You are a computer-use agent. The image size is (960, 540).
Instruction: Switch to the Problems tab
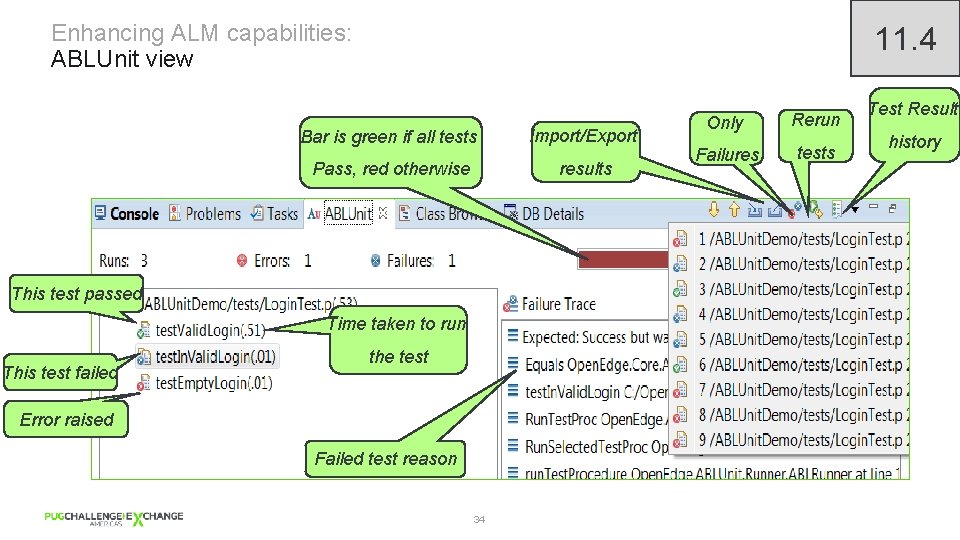click(204, 214)
